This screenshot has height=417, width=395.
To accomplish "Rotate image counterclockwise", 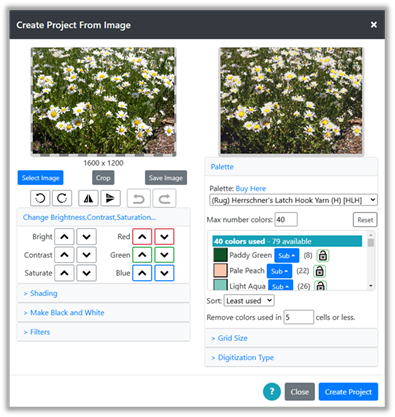I will (40, 198).
